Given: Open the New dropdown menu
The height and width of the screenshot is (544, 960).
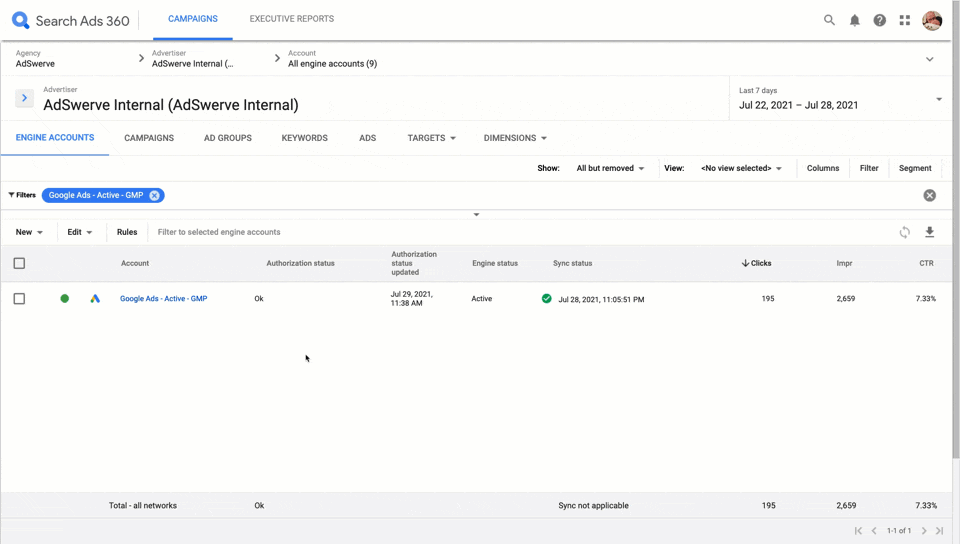Looking at the screenshot, I should pyautogui.click(x=29, y=232).
